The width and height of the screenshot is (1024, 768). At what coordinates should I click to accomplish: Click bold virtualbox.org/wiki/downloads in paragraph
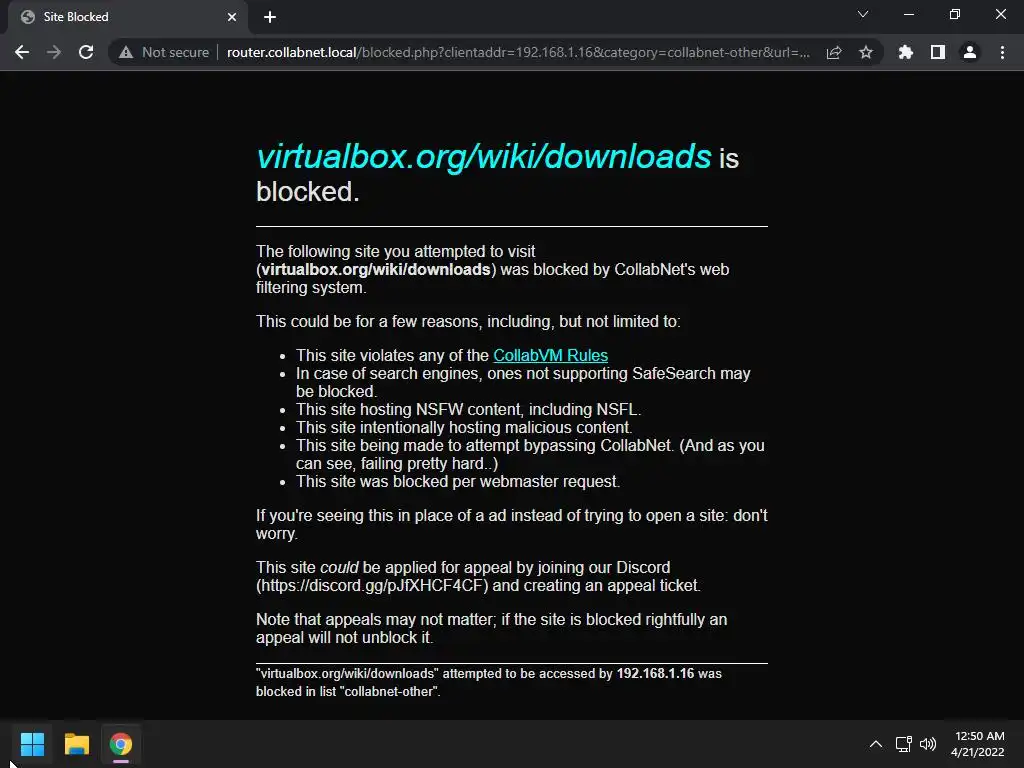(376, 270)
